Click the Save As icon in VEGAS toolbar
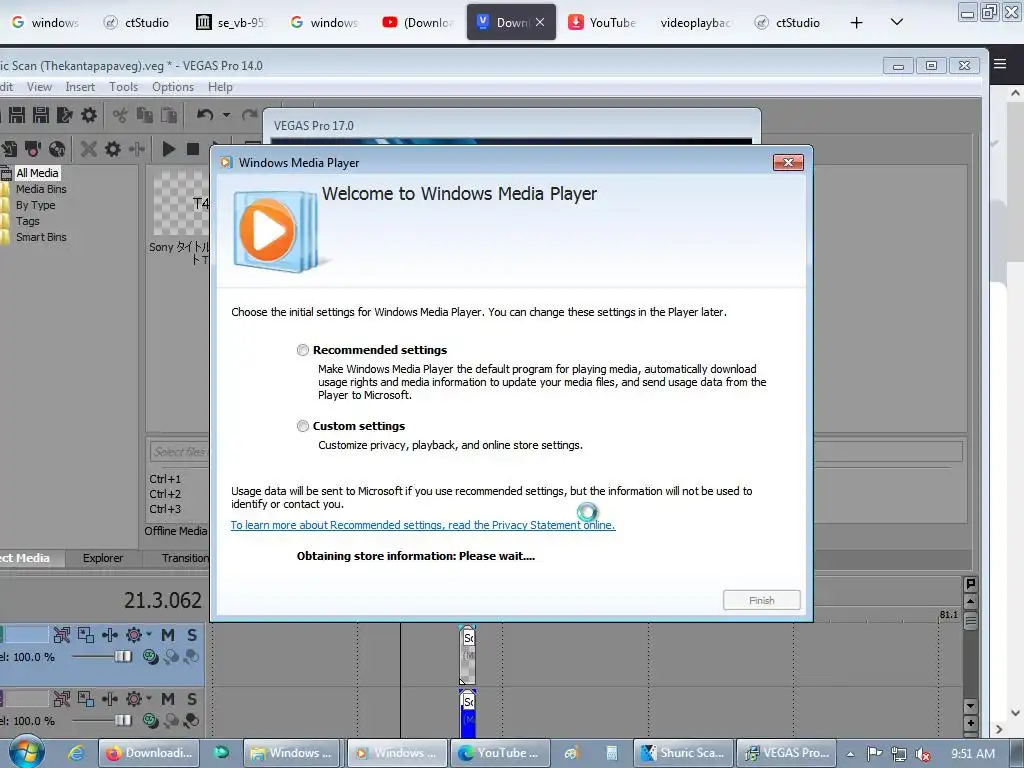Image resolution: width=1024 pixels, height=768 pixels. [40, 116]
